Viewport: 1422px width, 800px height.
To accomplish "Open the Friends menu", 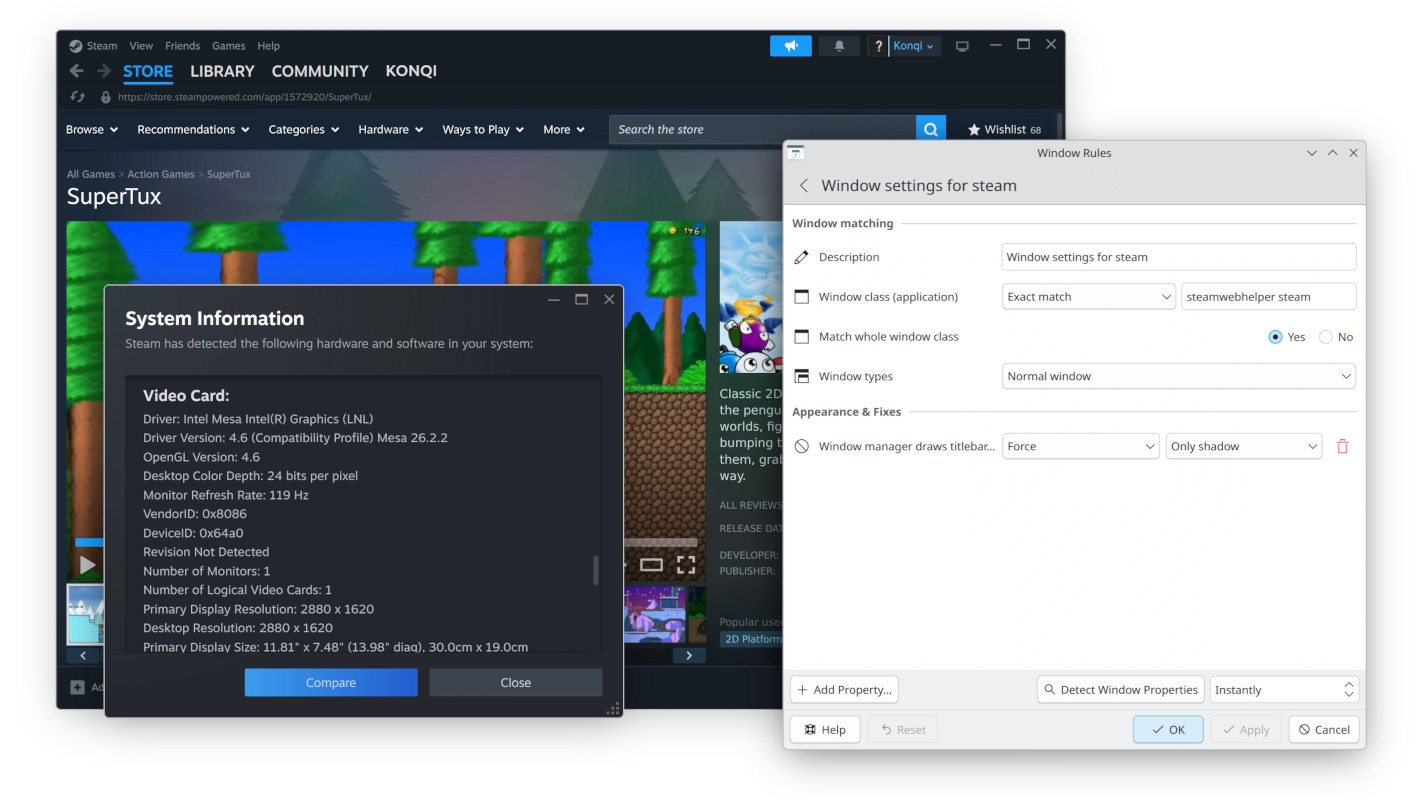I will (182, 46).
